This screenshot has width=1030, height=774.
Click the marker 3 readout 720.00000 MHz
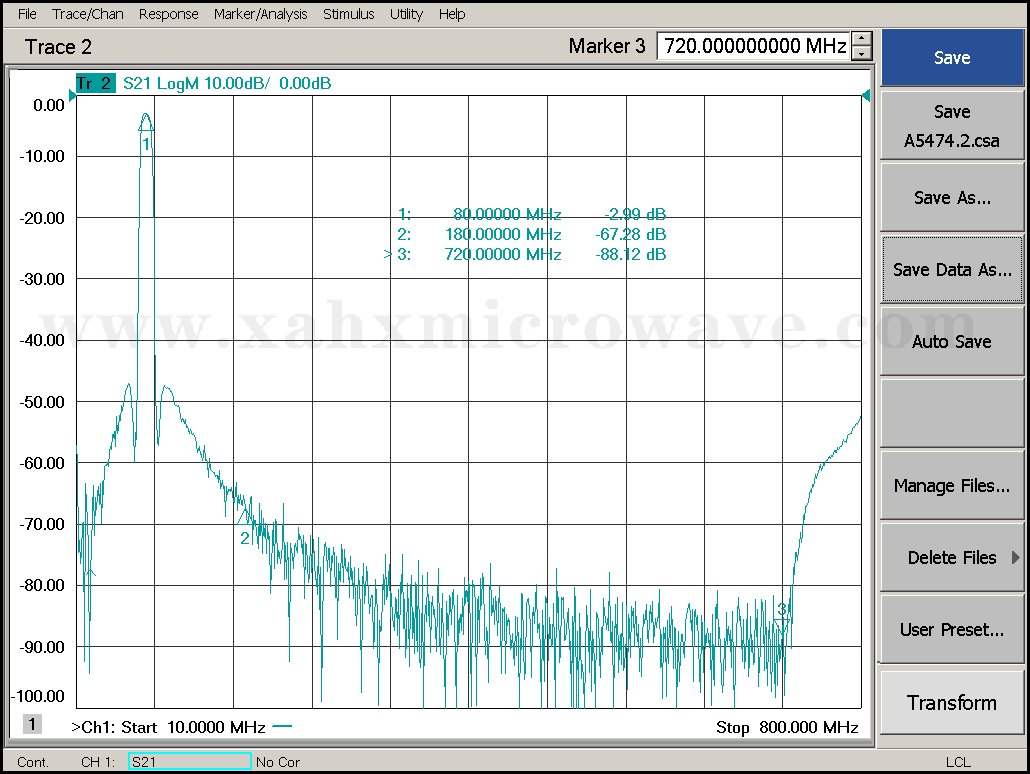[503, 254]
